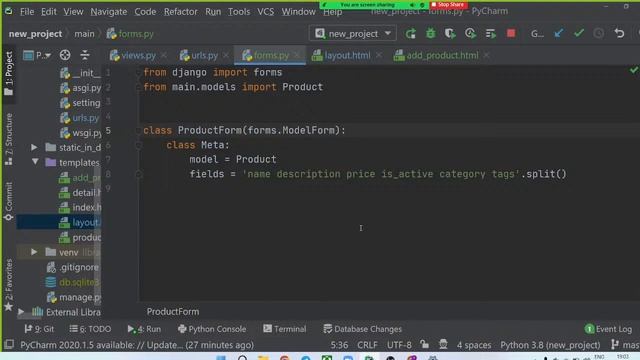Open the Run tool window
640x360 pixels.
tap(144, 329)
